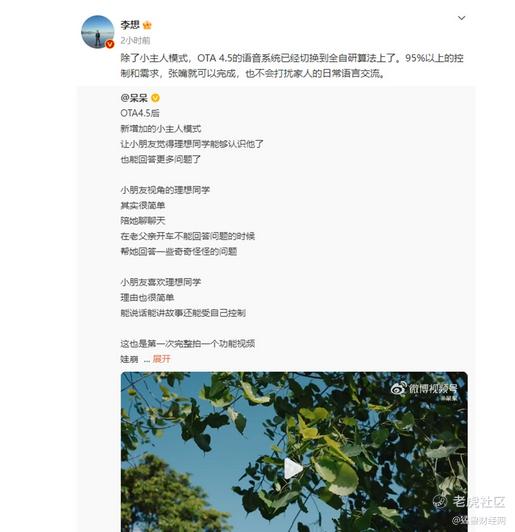The height and width of the screenshot is (532, 515).
Task: Play the embedded Weibo video
Action: coord(293,469)
